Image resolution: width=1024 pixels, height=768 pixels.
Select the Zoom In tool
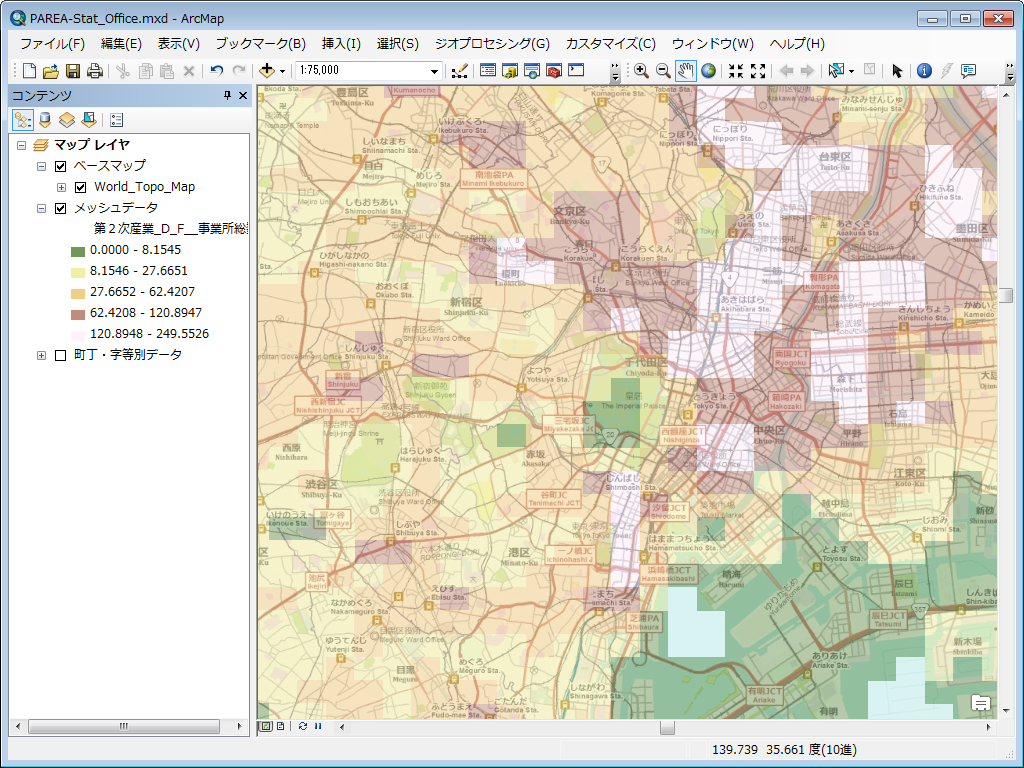(641, 71)
